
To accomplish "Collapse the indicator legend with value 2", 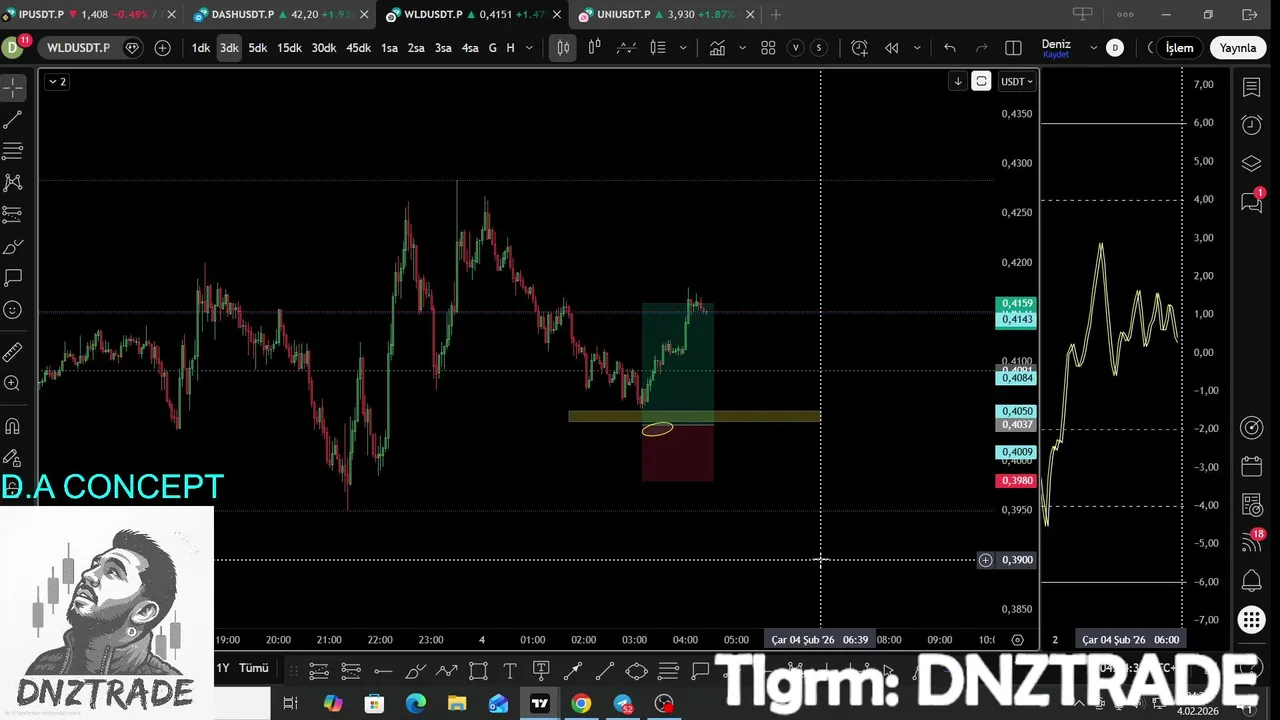I will click(57, 82).
